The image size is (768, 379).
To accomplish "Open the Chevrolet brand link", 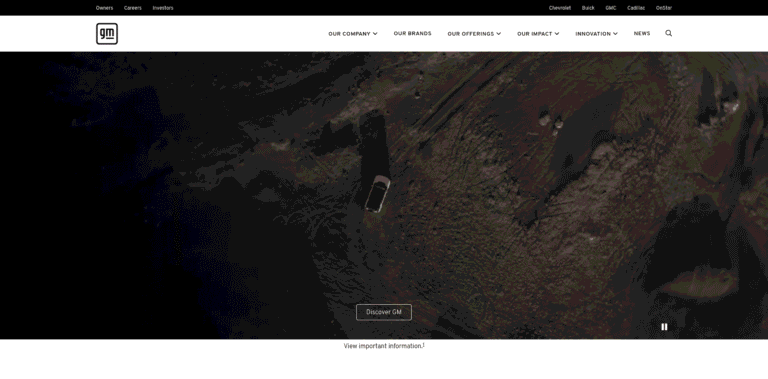I will [x=559, y=8].
